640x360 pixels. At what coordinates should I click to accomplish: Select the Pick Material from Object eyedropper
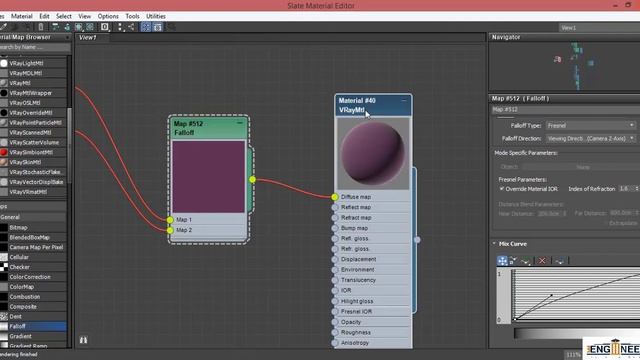[x=4, y=27]
